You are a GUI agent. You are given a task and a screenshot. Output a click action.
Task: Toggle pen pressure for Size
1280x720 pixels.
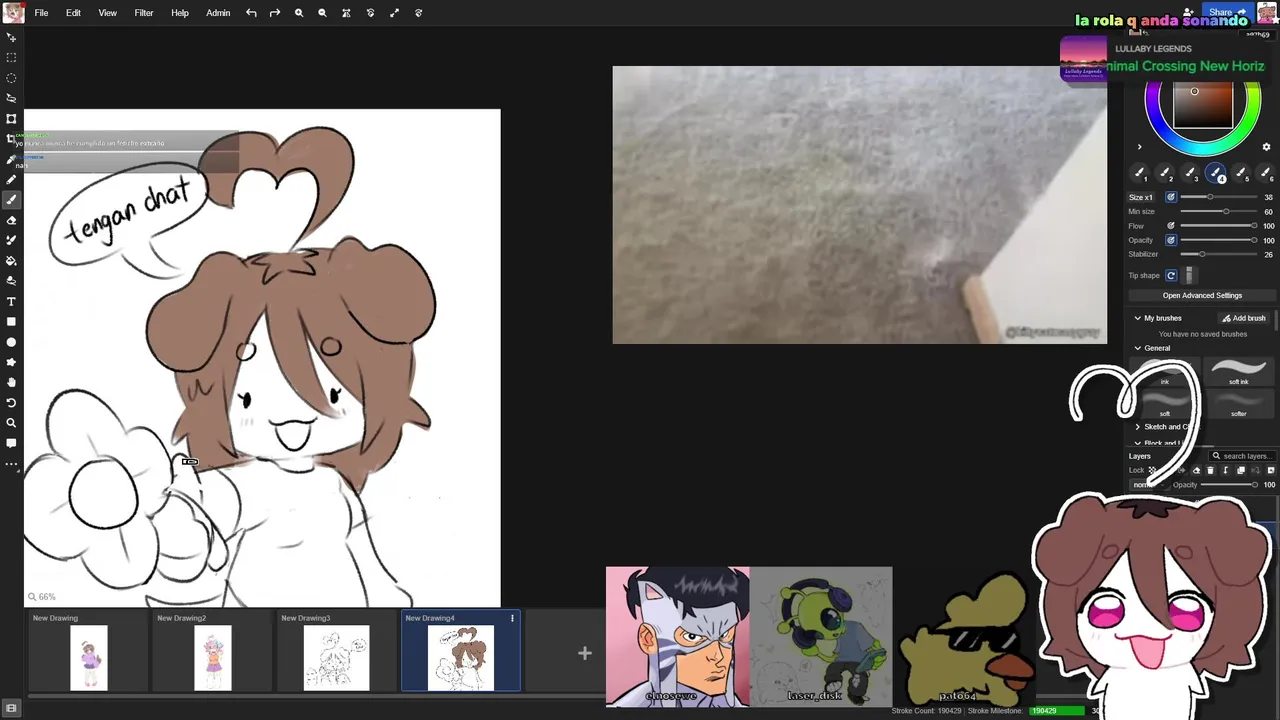coord(1171,197)
